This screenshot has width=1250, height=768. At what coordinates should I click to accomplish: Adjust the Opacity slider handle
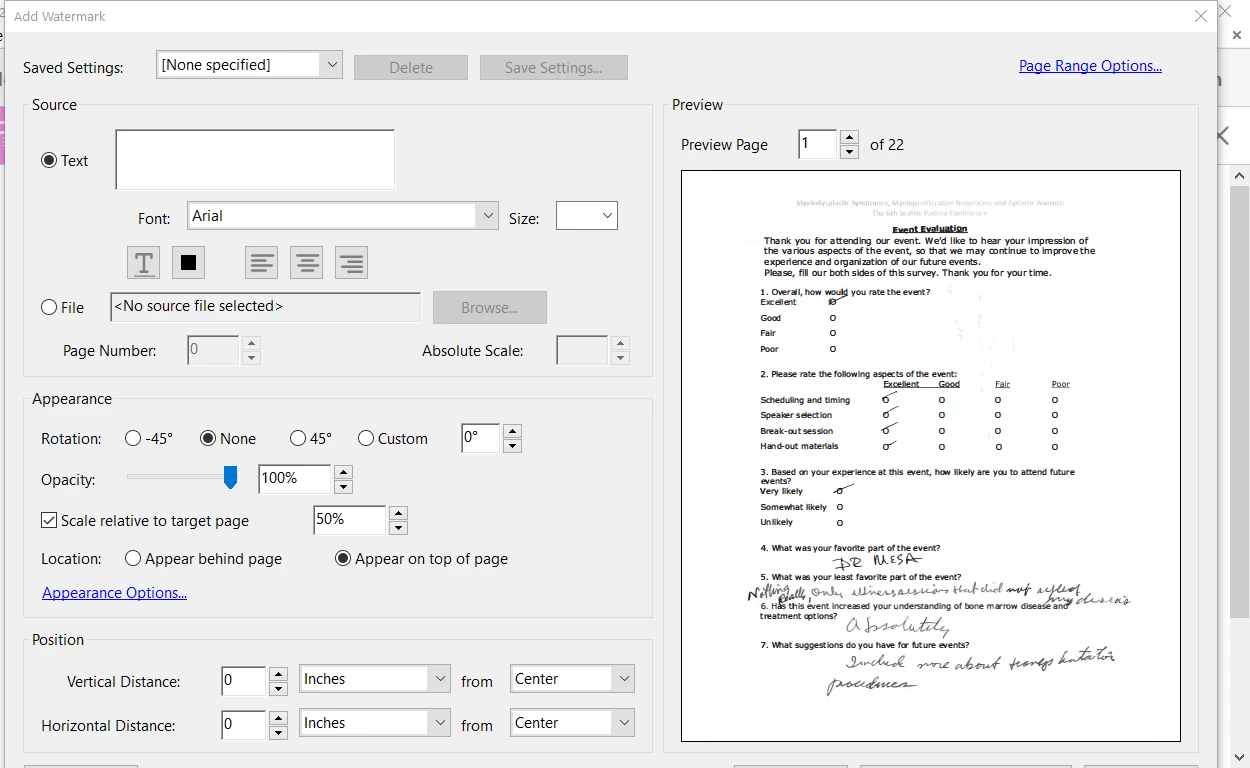[x=230, y=478]
